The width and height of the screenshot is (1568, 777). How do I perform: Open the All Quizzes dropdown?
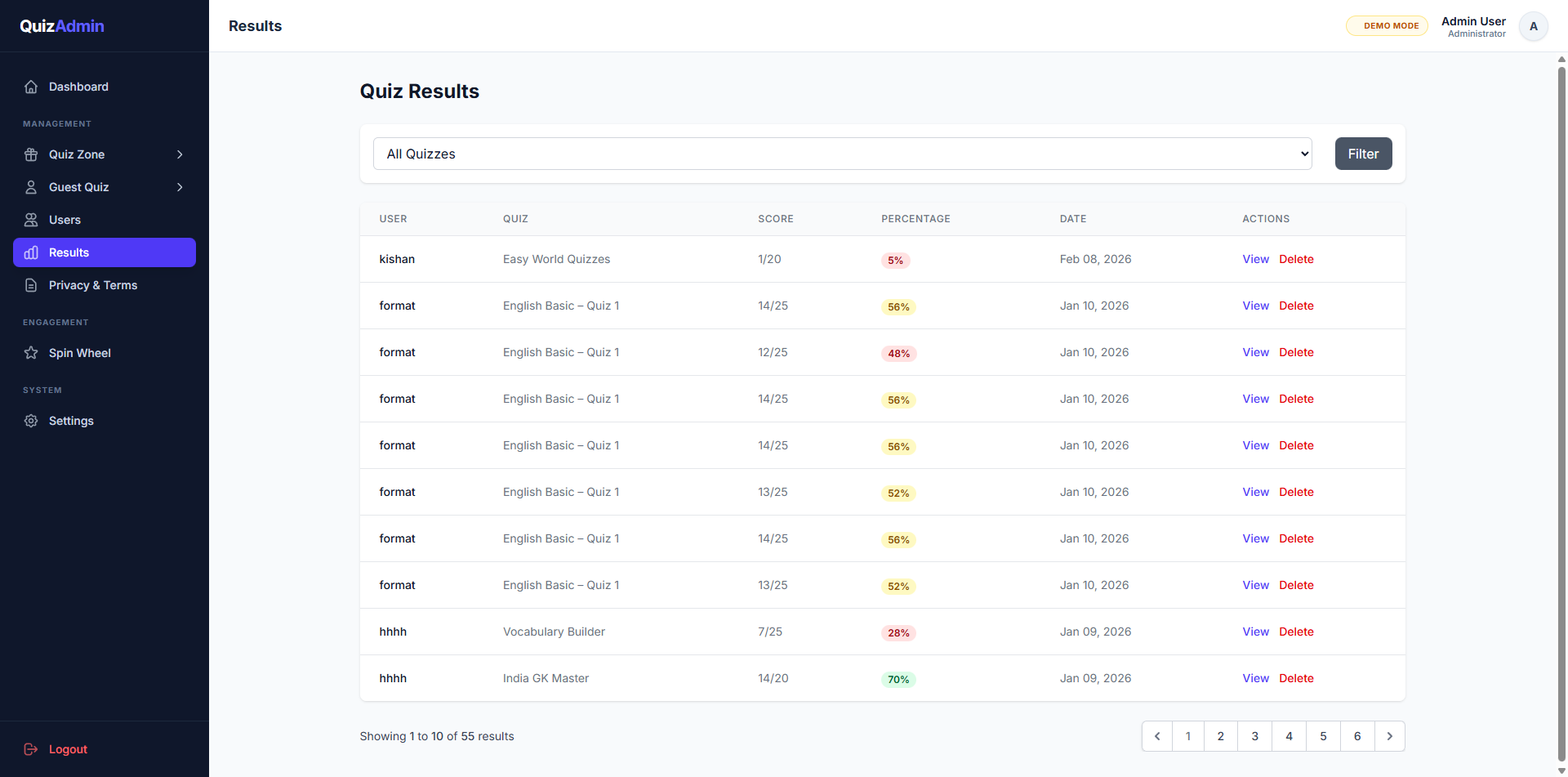842,154
